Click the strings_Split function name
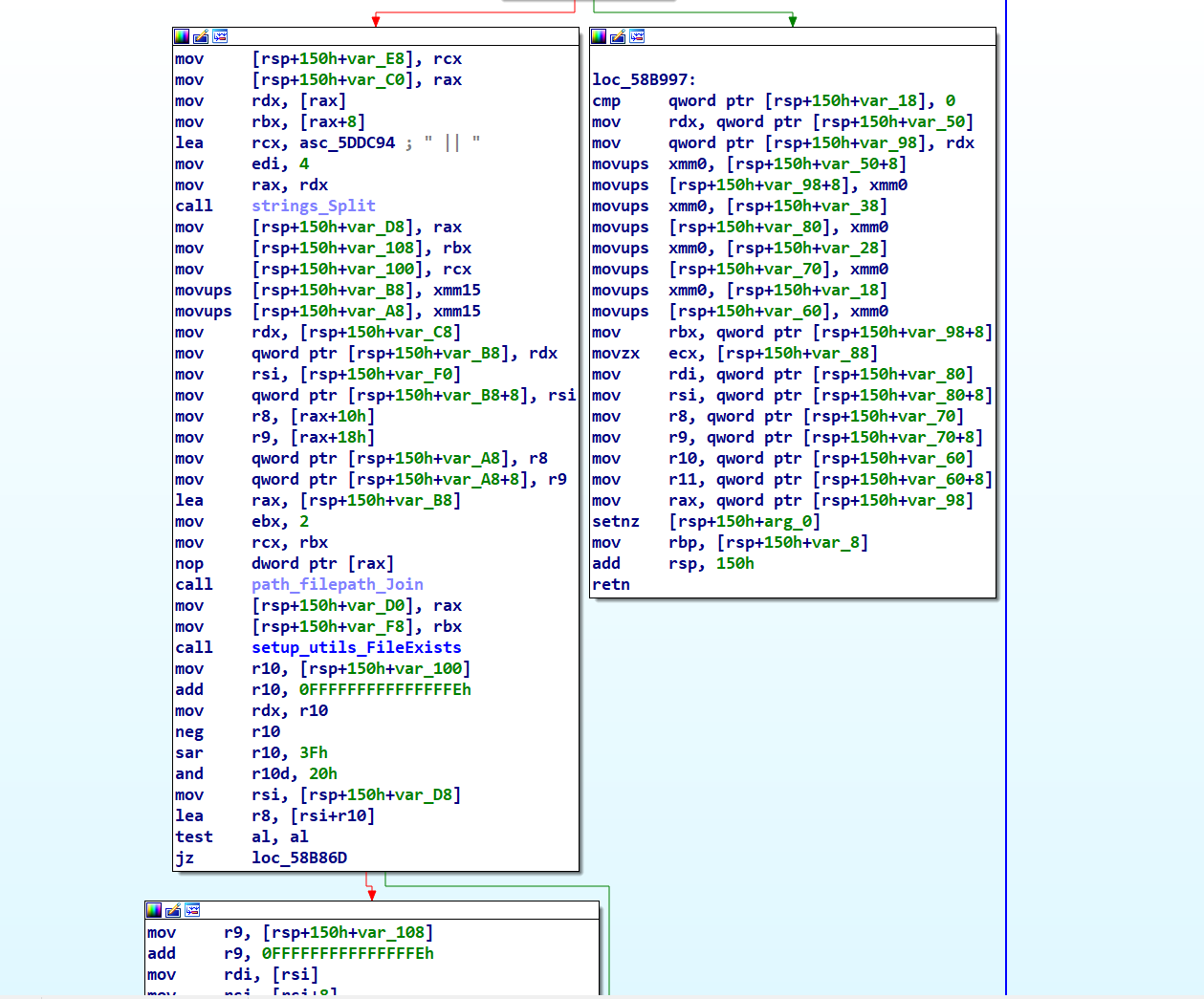The height and width of the screenshot is (999, 1204). pos(313,206)
